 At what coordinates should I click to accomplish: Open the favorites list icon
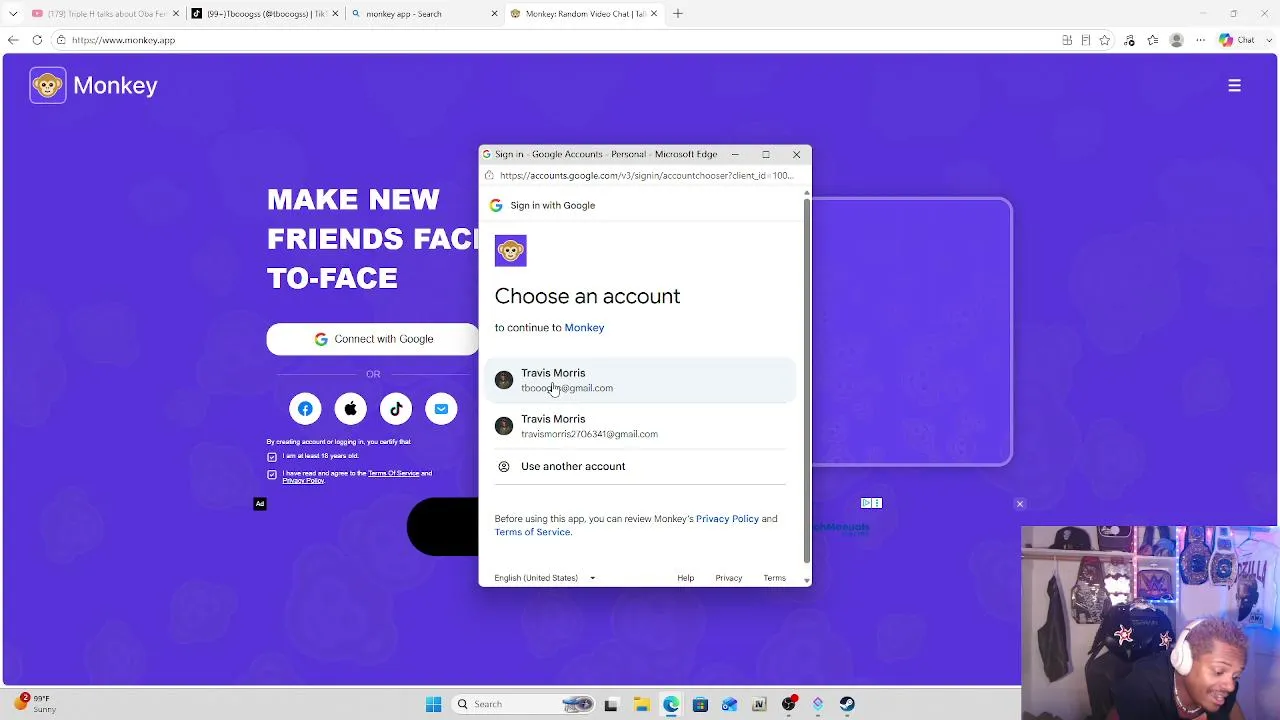[1153, 40]
